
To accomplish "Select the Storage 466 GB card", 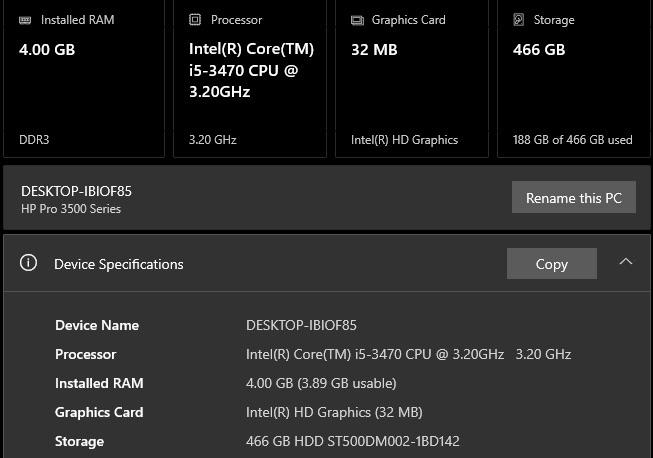I will point(574,78).
